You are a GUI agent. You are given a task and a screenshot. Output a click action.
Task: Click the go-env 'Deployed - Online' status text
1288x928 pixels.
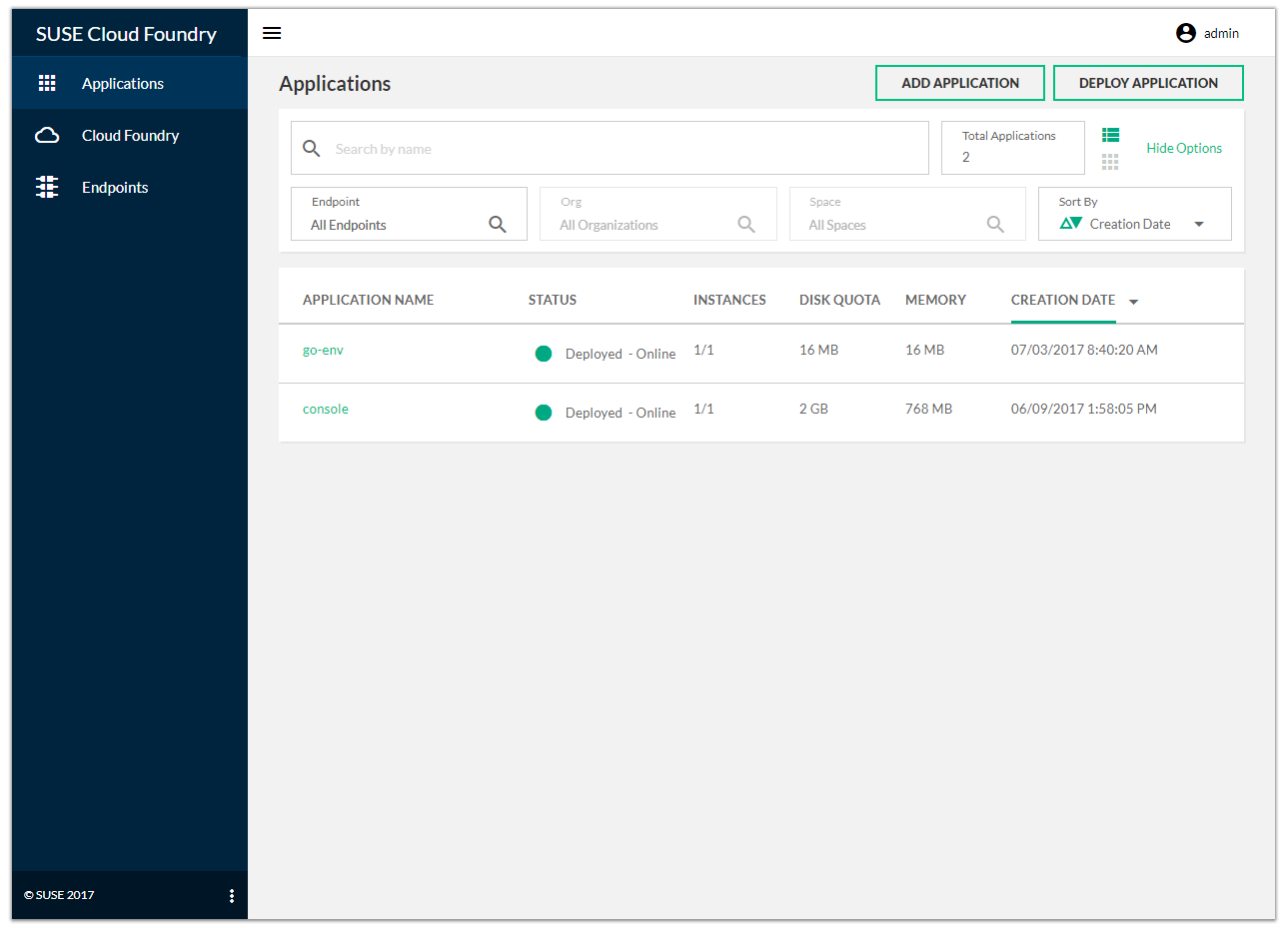point(621,354)
